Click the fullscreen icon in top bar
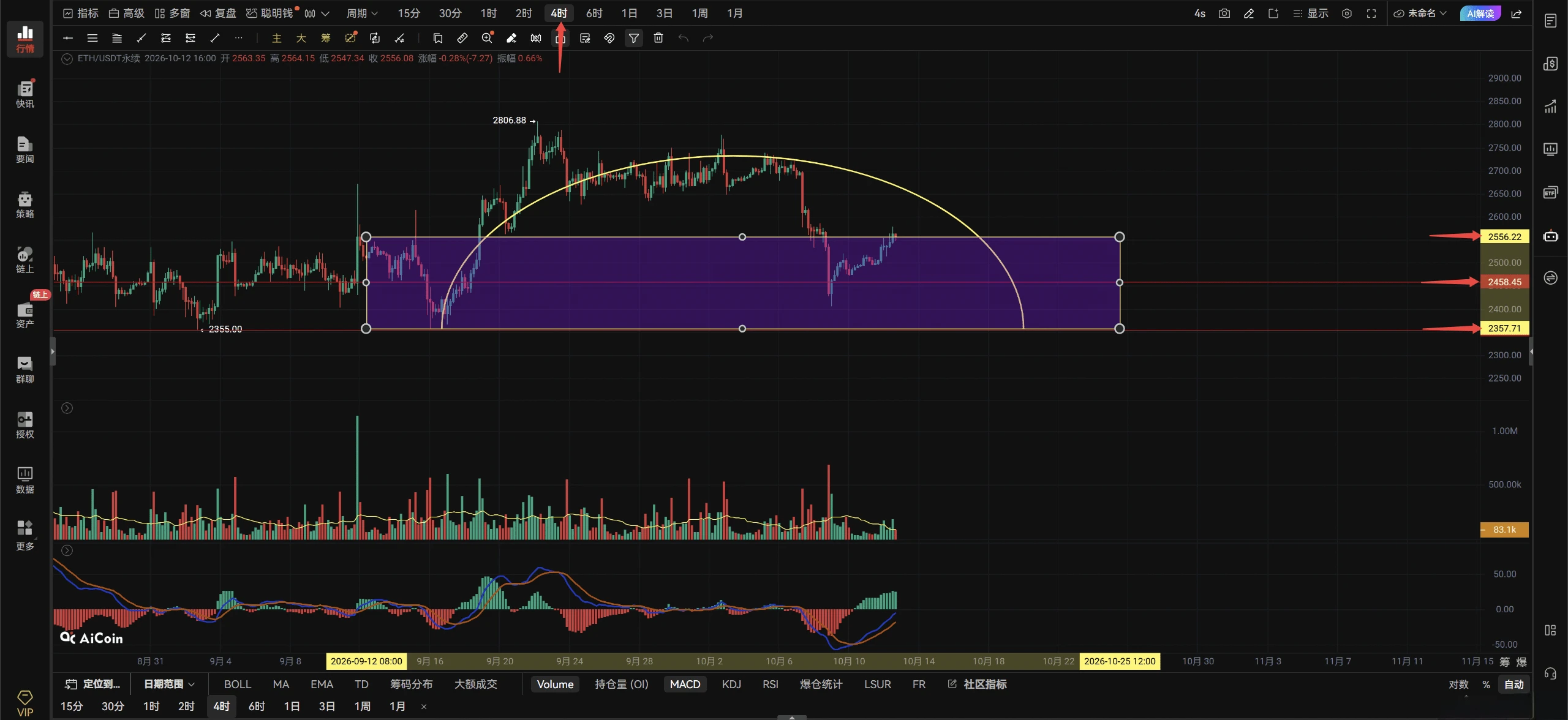 1371,13
